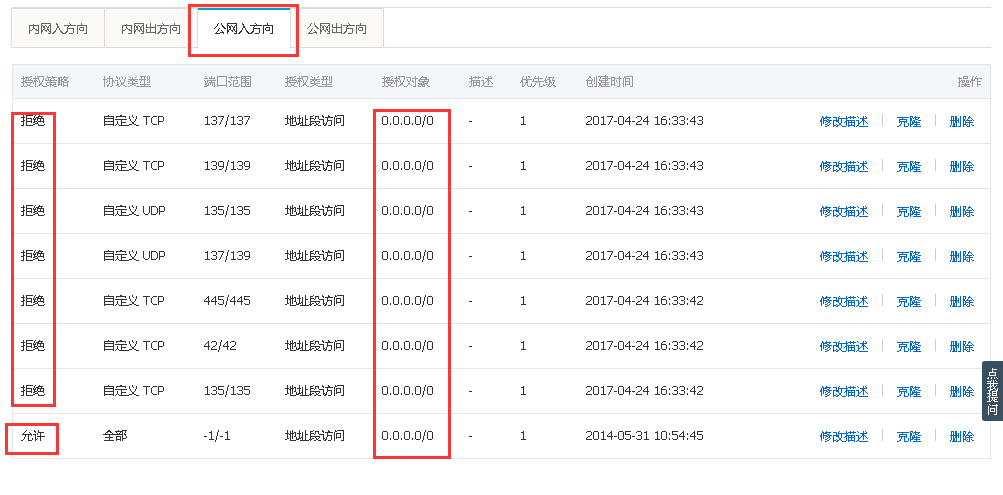Viewport: 1003px width, 495px height.
Task: Delete the TCP 135/135 rule
Action: (961, 391)
